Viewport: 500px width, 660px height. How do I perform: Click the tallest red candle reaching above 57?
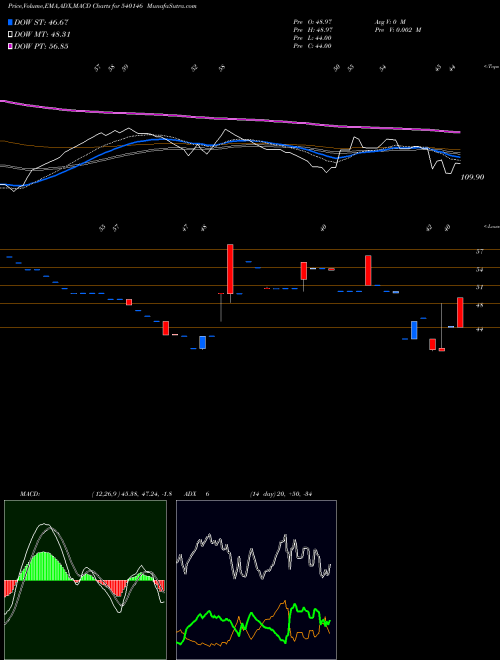[x=230, y=269]
